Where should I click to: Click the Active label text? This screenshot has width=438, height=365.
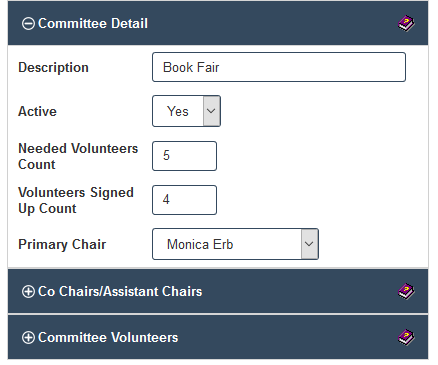click(37, 111)
